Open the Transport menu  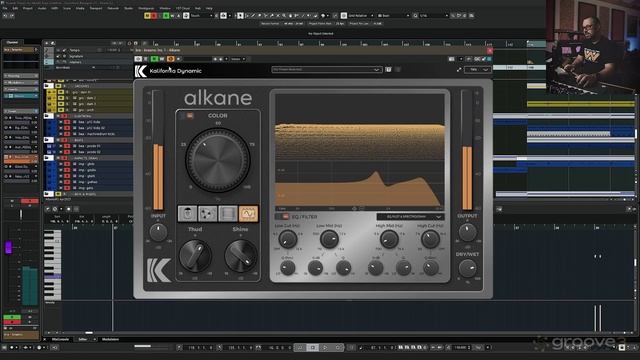click(96, 8)
